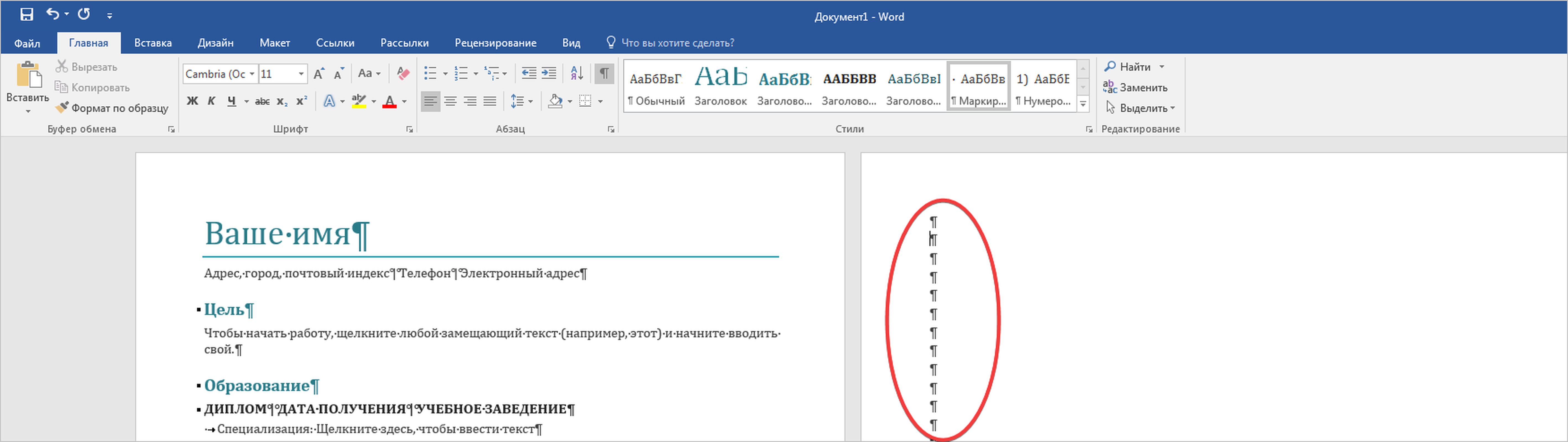
Task: Toggle Align Left paragraph alignment
Action: (x=430, y=101)
